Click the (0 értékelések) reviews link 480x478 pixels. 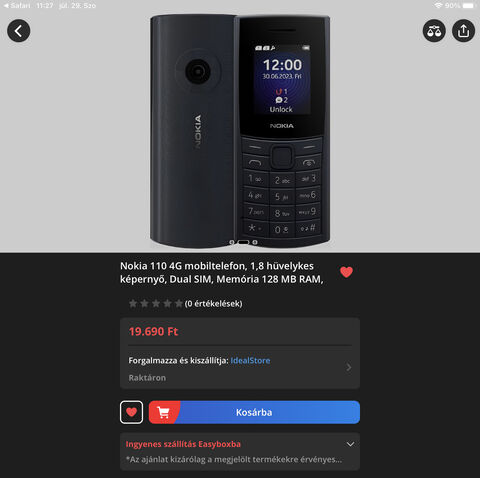pyautogui.click(x=213, y=304)
